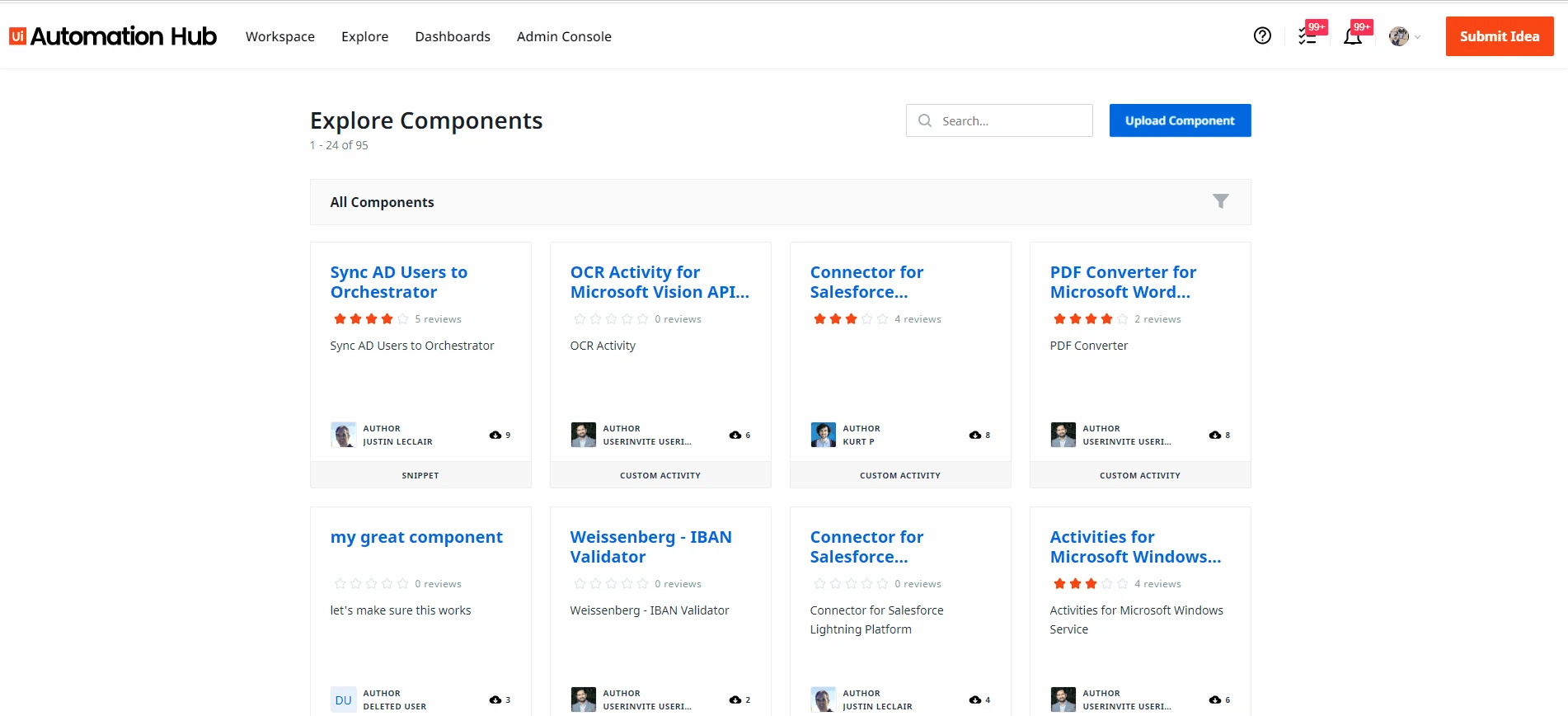Focus the component Search field
1568x716 pixels.
click(x=999, y=120)
